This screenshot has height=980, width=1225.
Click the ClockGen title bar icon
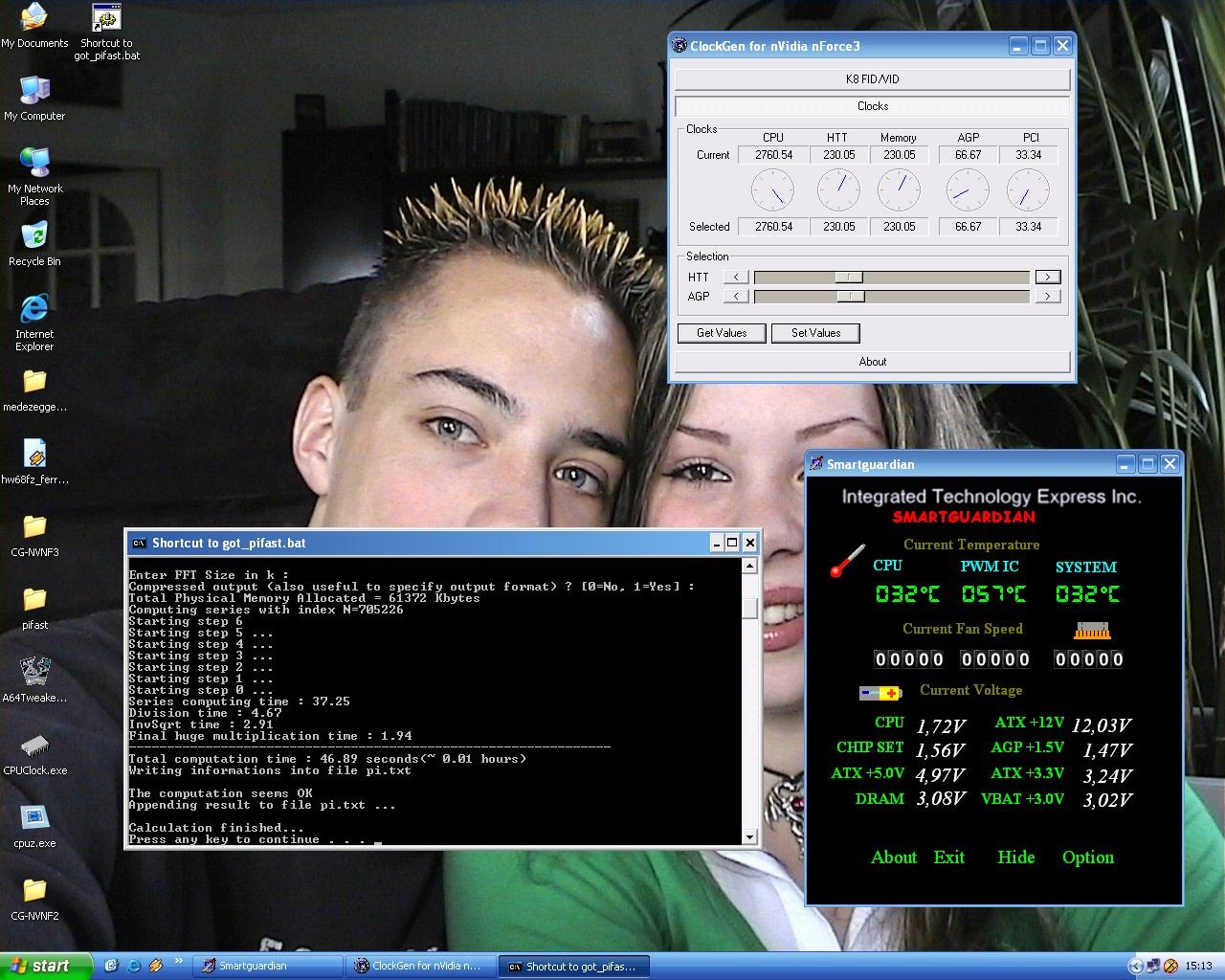pos(679,45)
